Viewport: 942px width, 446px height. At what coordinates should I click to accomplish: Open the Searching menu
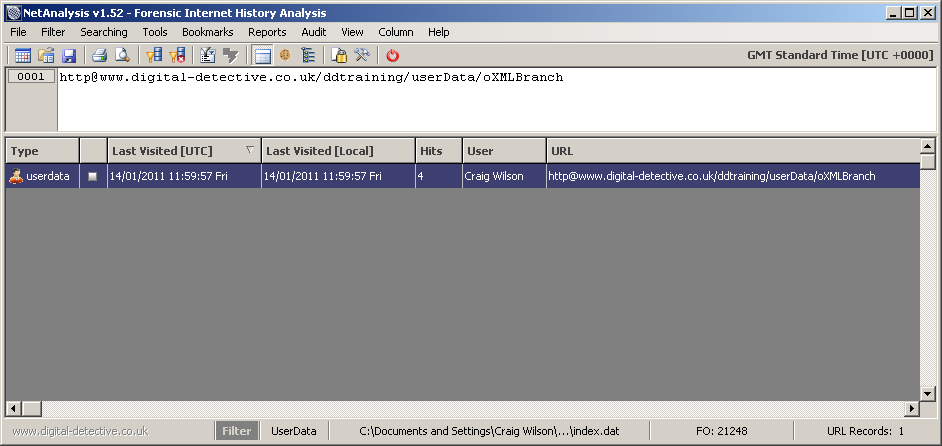point(104,32)
